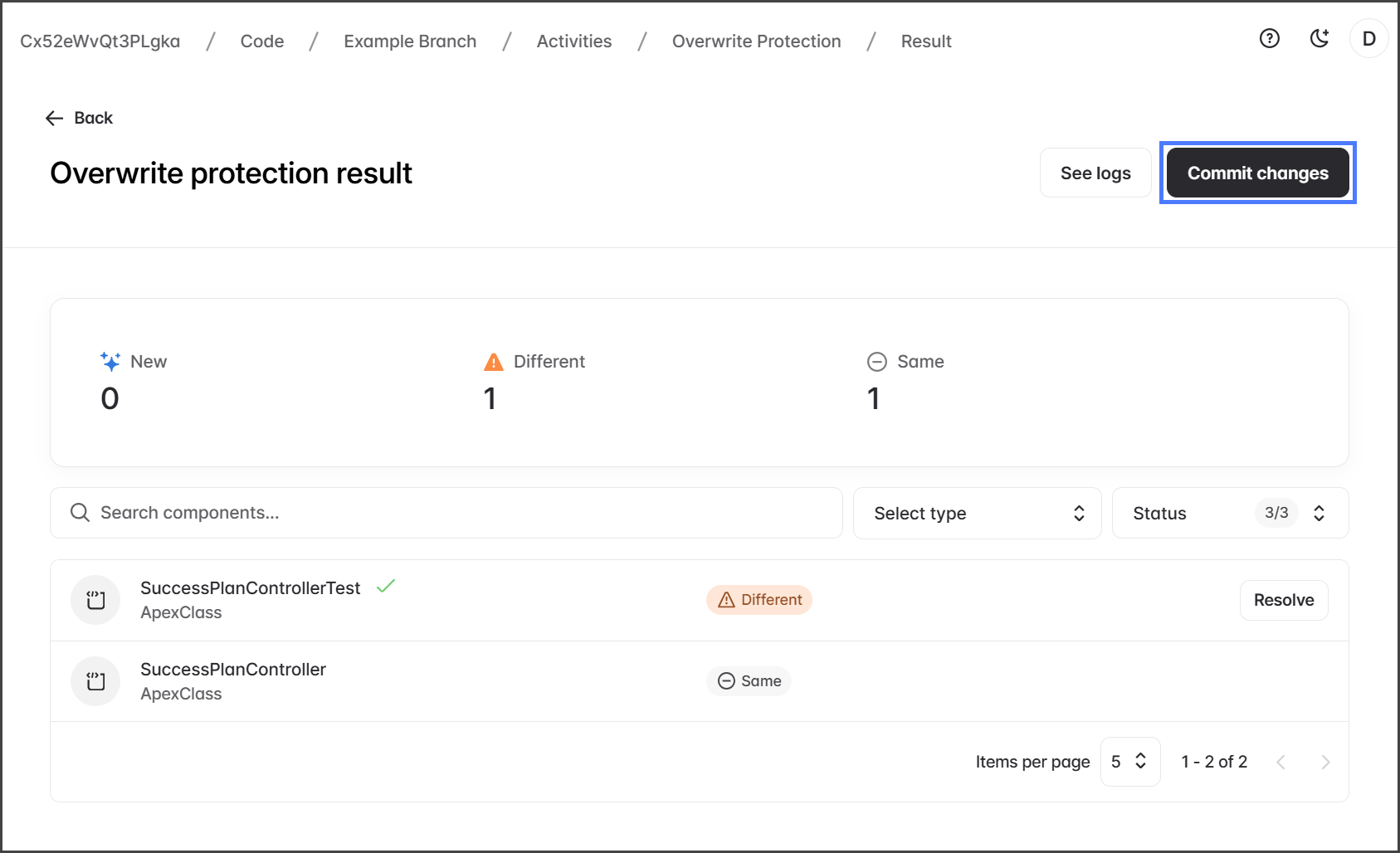The height and width of the screenshot is (853, 1400).
Task: Open Overwrite Protection breadcrumb
Action: [756, 41]
